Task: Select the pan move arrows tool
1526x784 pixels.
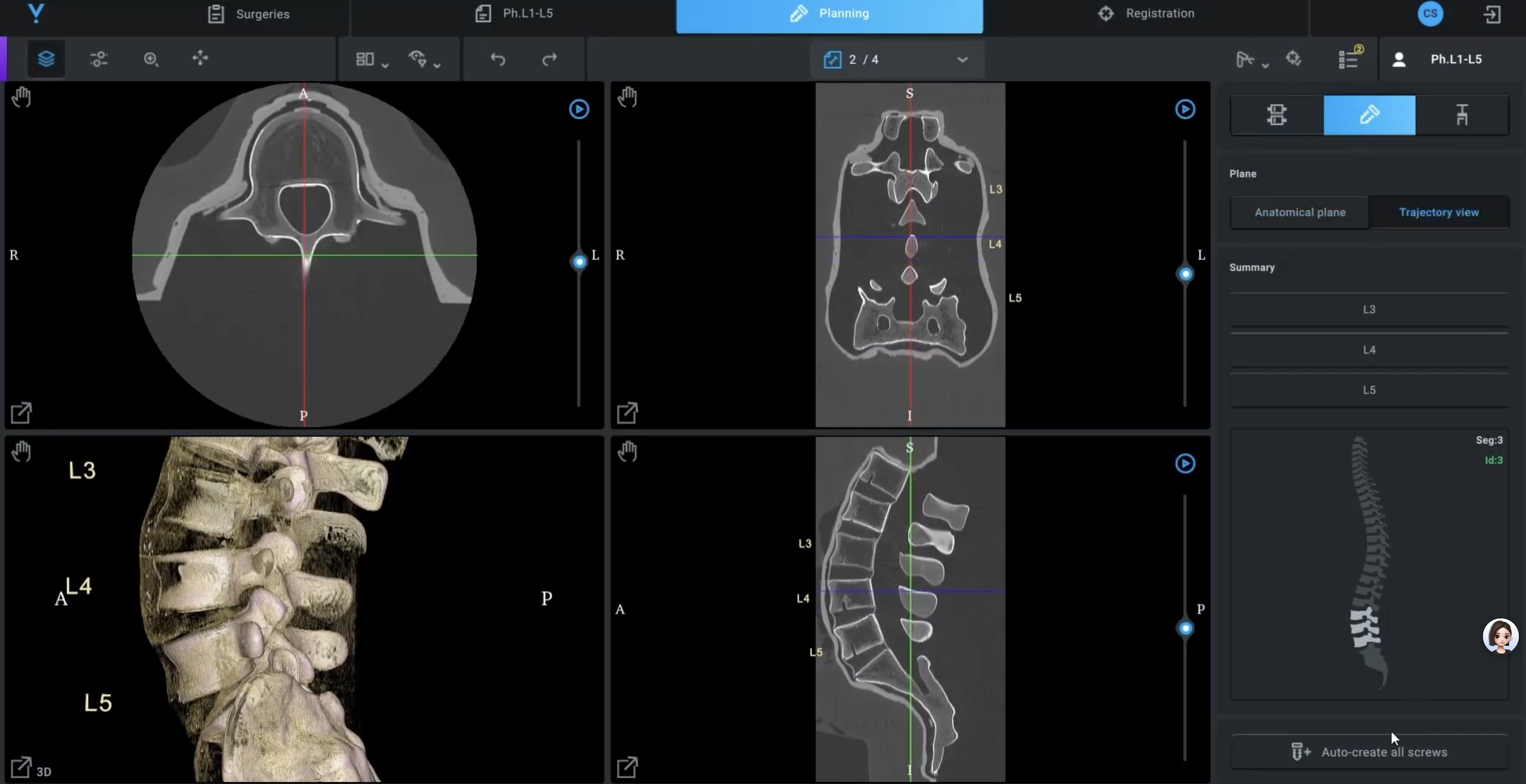Action: point(200,58)
